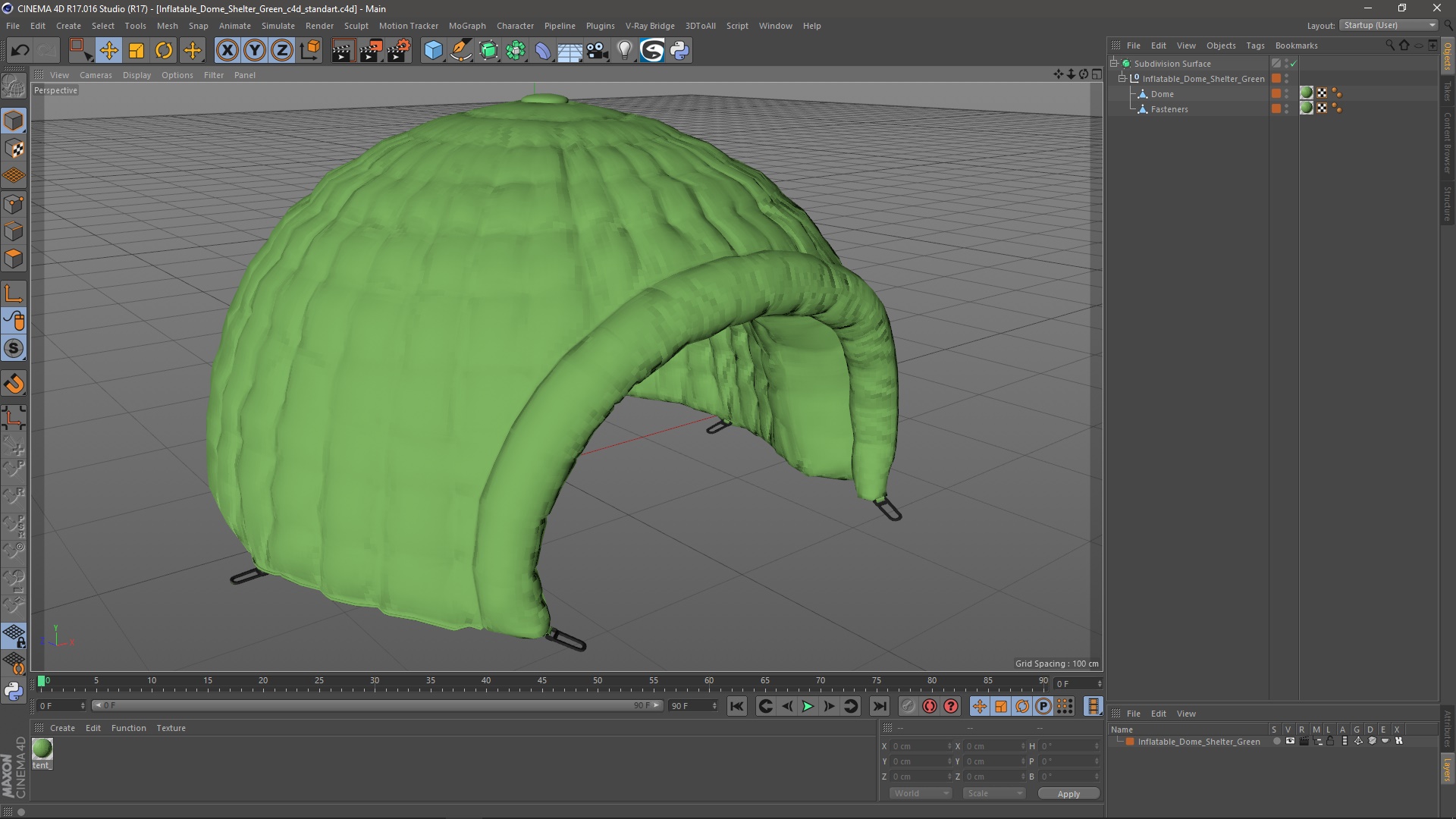Viewport: 1456px width, 819px height.
Task: Add a light object from toolbar
Action: click(x=624, y=51)
